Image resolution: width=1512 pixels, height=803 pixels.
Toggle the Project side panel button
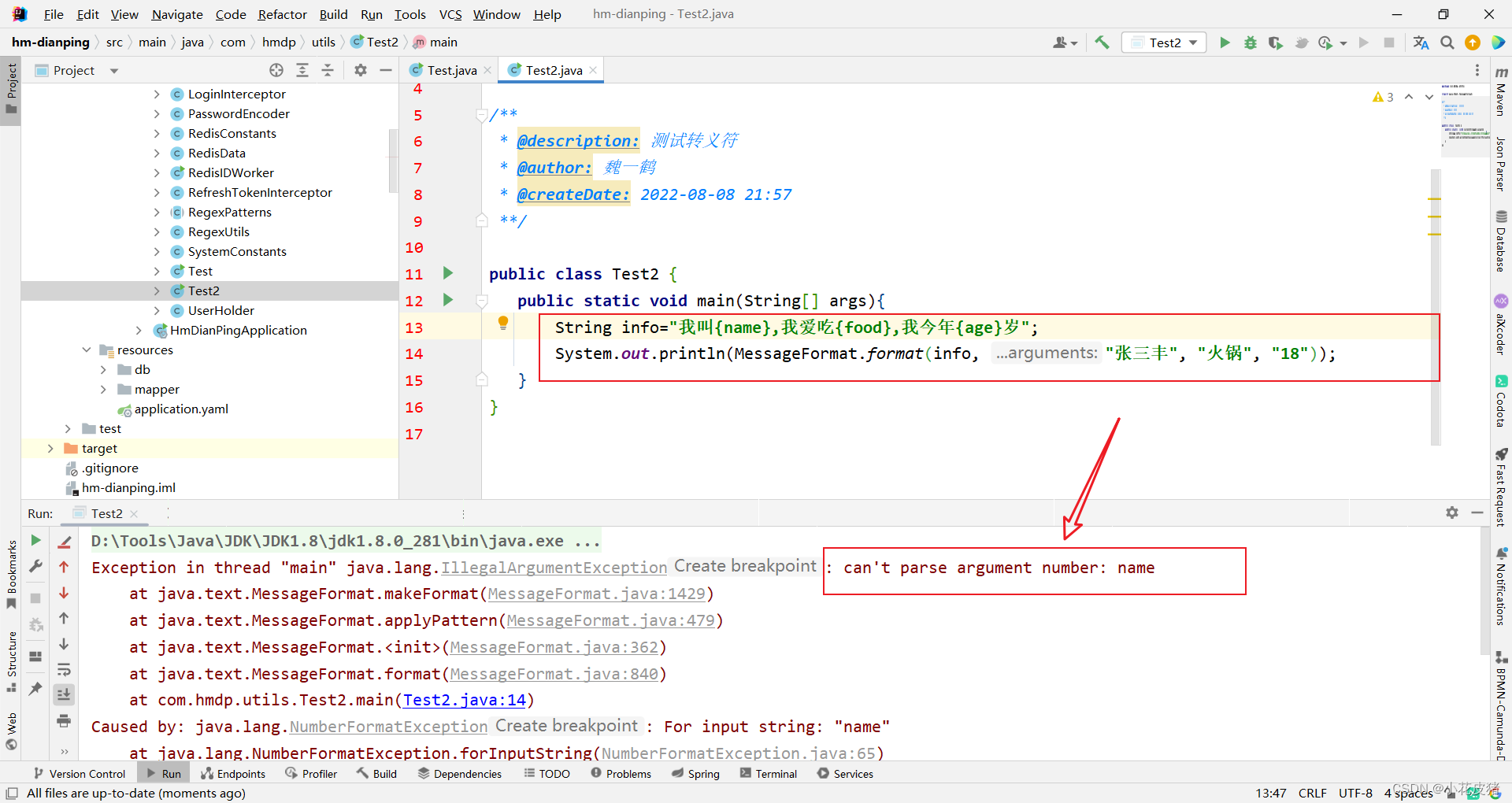11,88
